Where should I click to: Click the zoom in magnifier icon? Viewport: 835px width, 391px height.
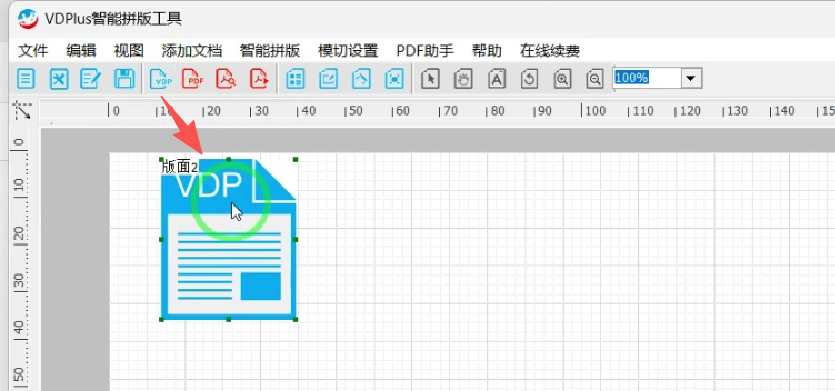(x=562, y=79)
